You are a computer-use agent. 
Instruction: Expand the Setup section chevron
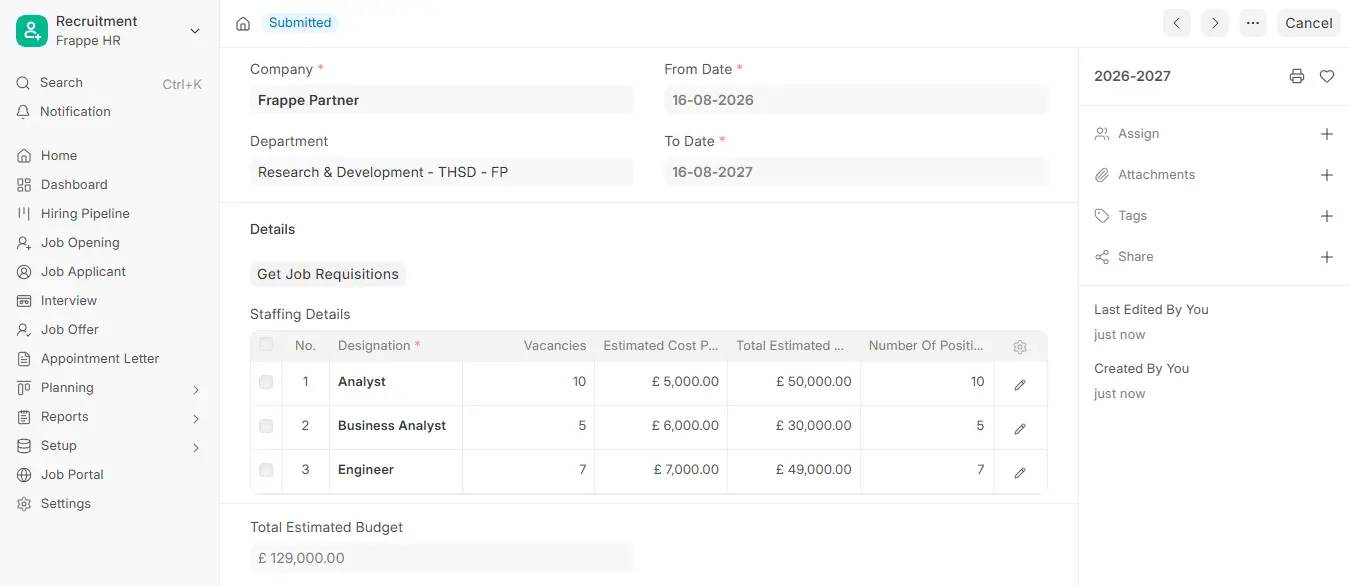coord(196,448)
